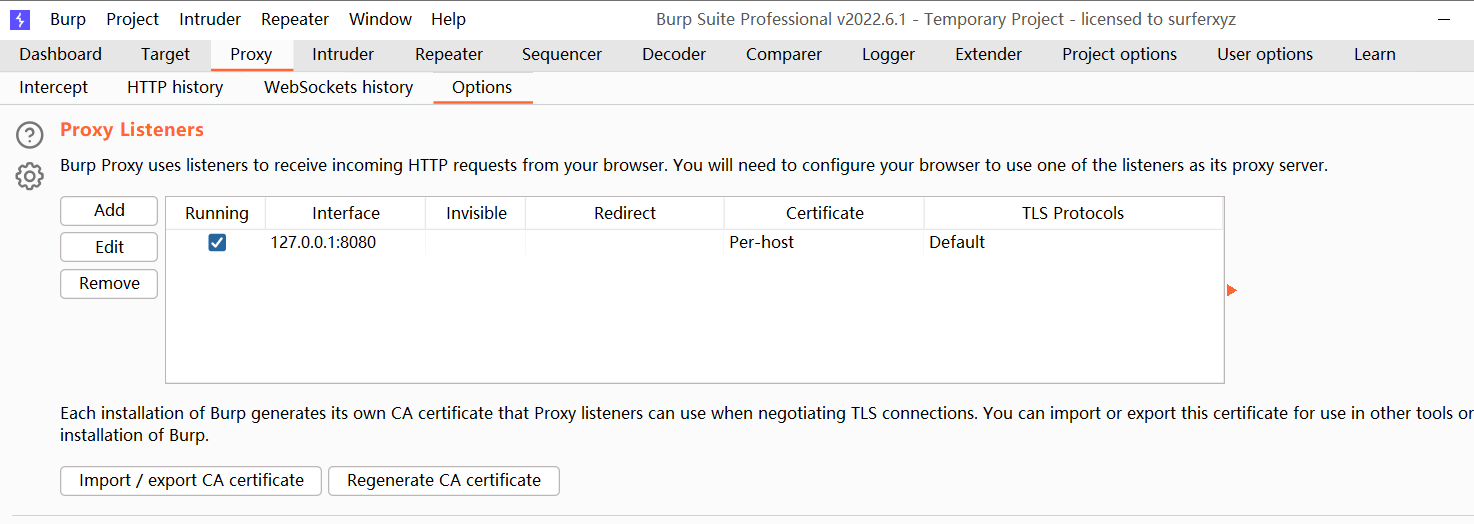Select the Intercept sub-tab
The width and height of the screenshot is (1474, 524).
pyautogui.click(x=54, y=87)
